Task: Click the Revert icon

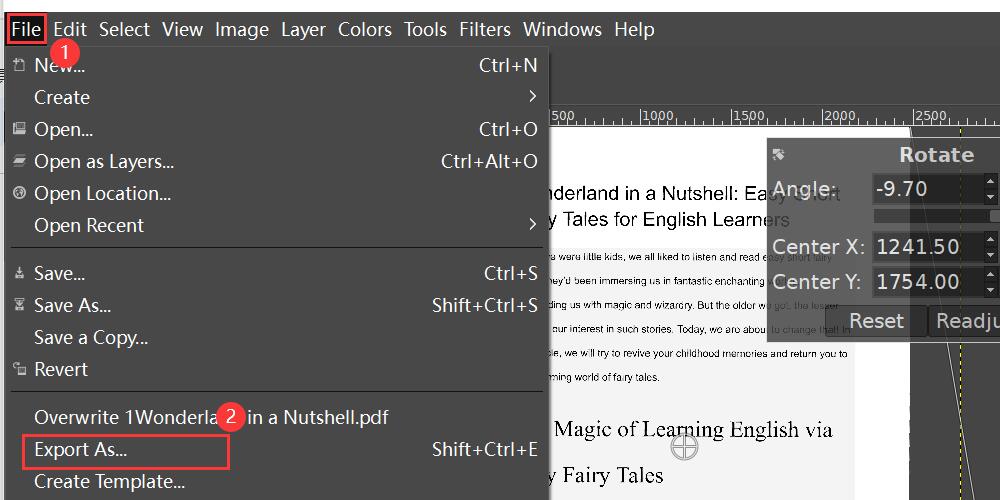Action: click(20, 368)
